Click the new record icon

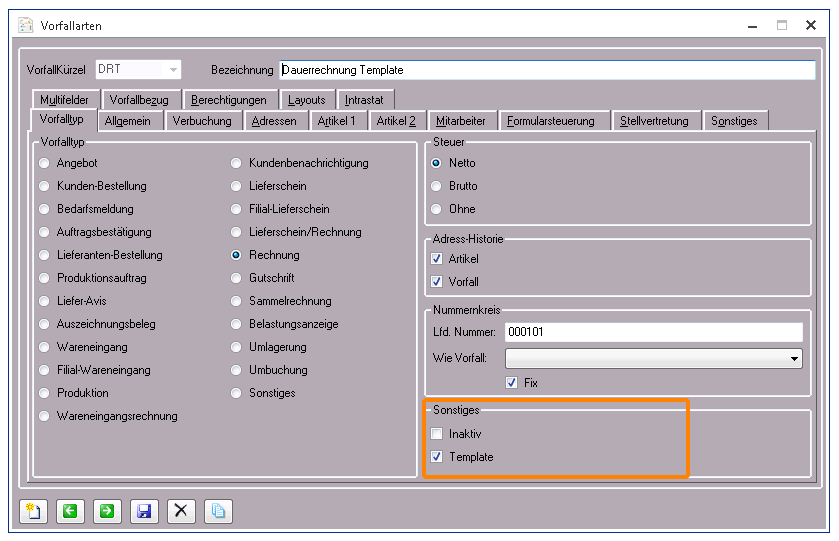(33, 511)
